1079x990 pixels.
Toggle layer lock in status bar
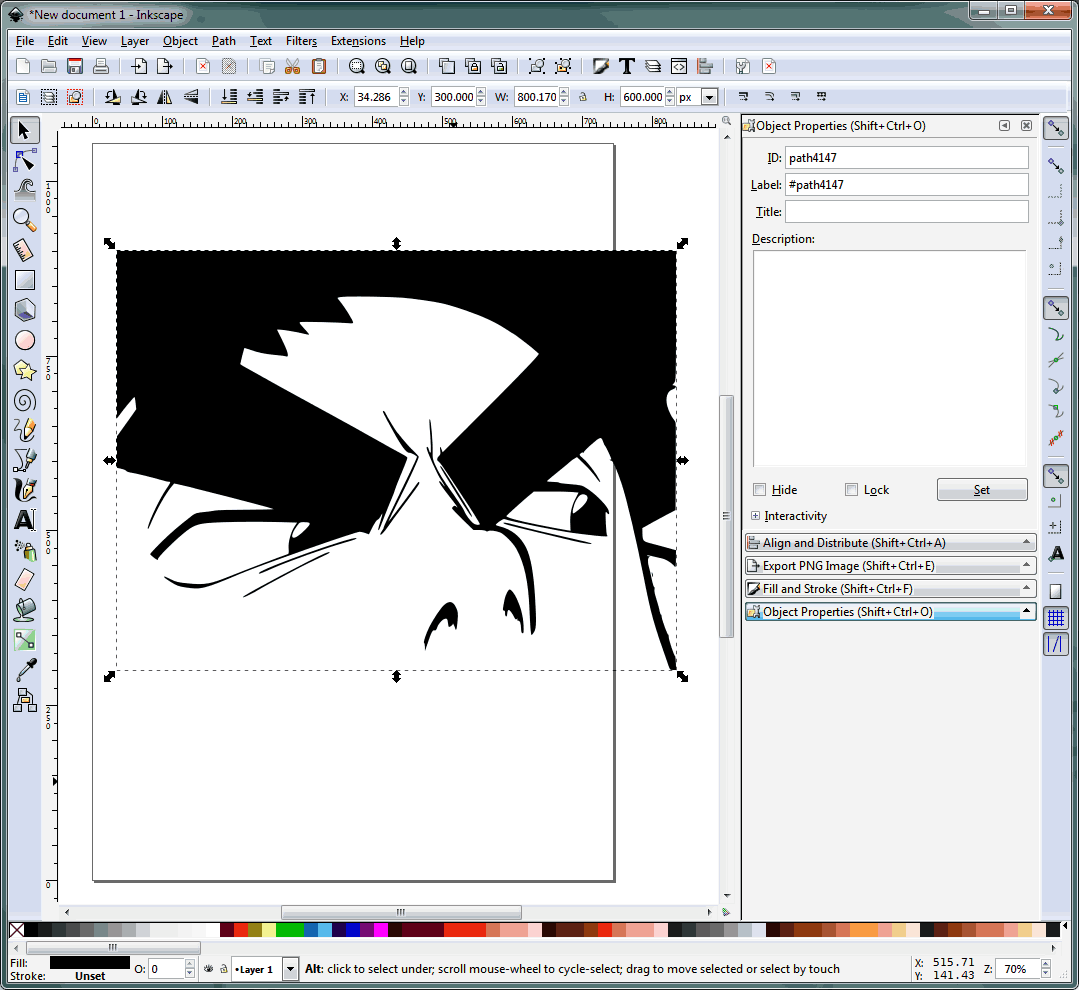tap(224, 969)
